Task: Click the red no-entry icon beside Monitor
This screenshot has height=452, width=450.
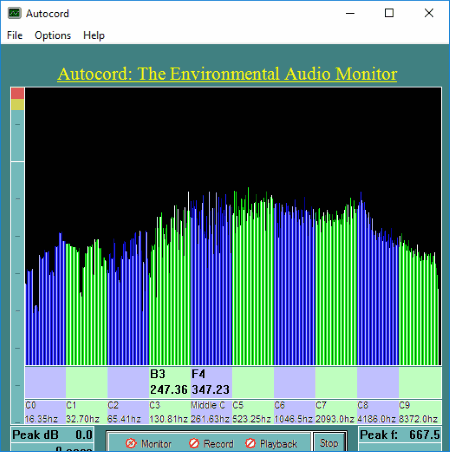Action: point(131,443)
